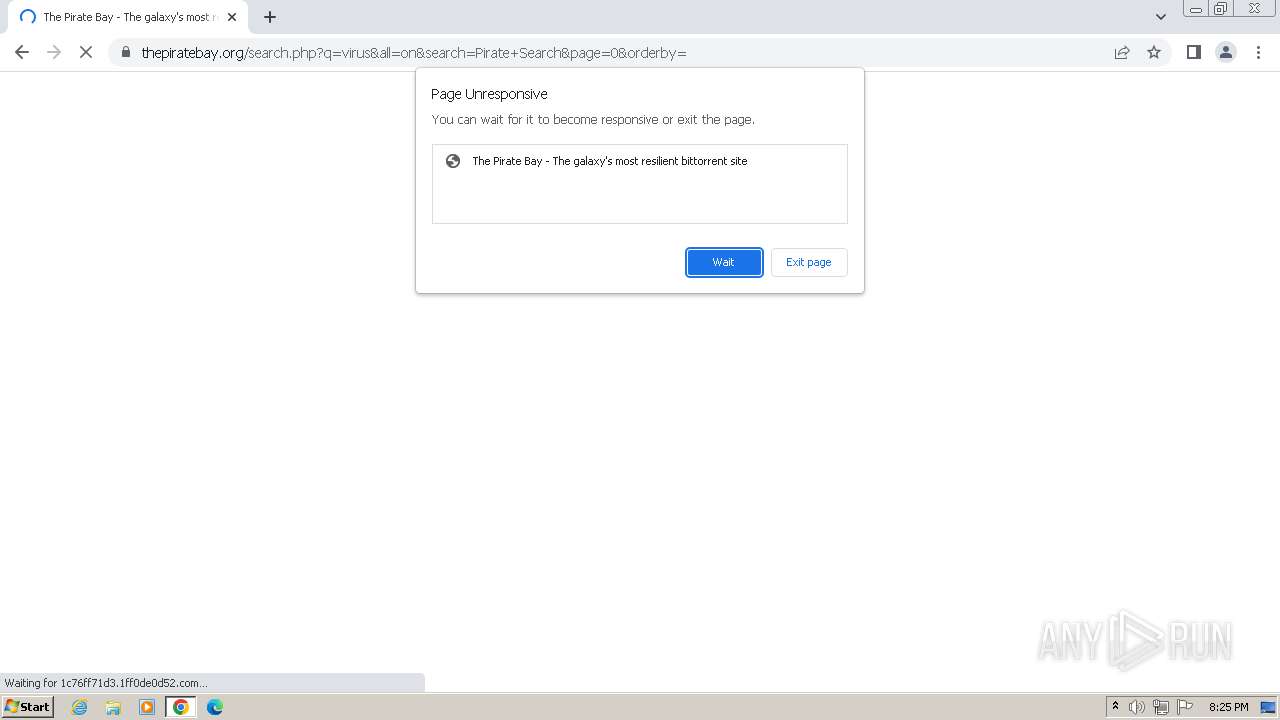Open Chrome's three-dot menu
This screenshot has width=1280, height=720.
point(1258,52)
